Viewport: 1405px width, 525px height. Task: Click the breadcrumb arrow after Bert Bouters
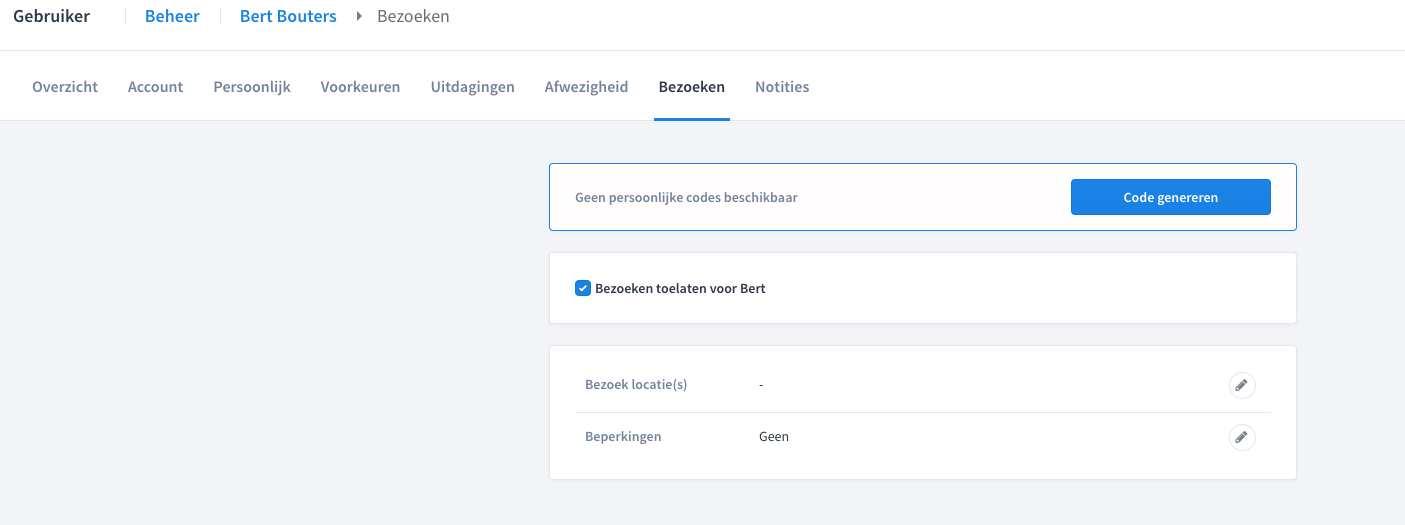click(359, 16)
